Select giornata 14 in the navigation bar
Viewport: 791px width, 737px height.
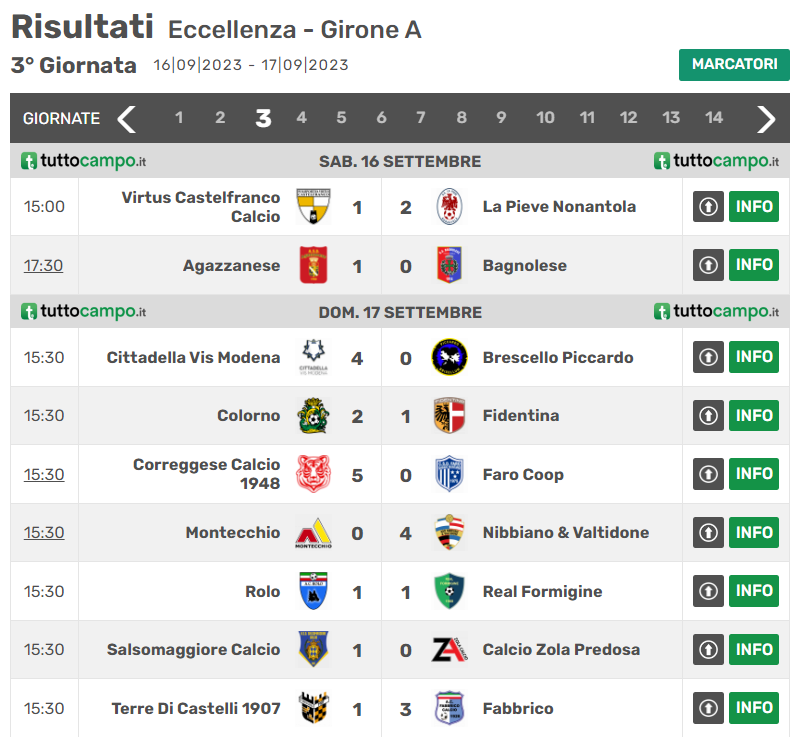click(x=714, y=118)
